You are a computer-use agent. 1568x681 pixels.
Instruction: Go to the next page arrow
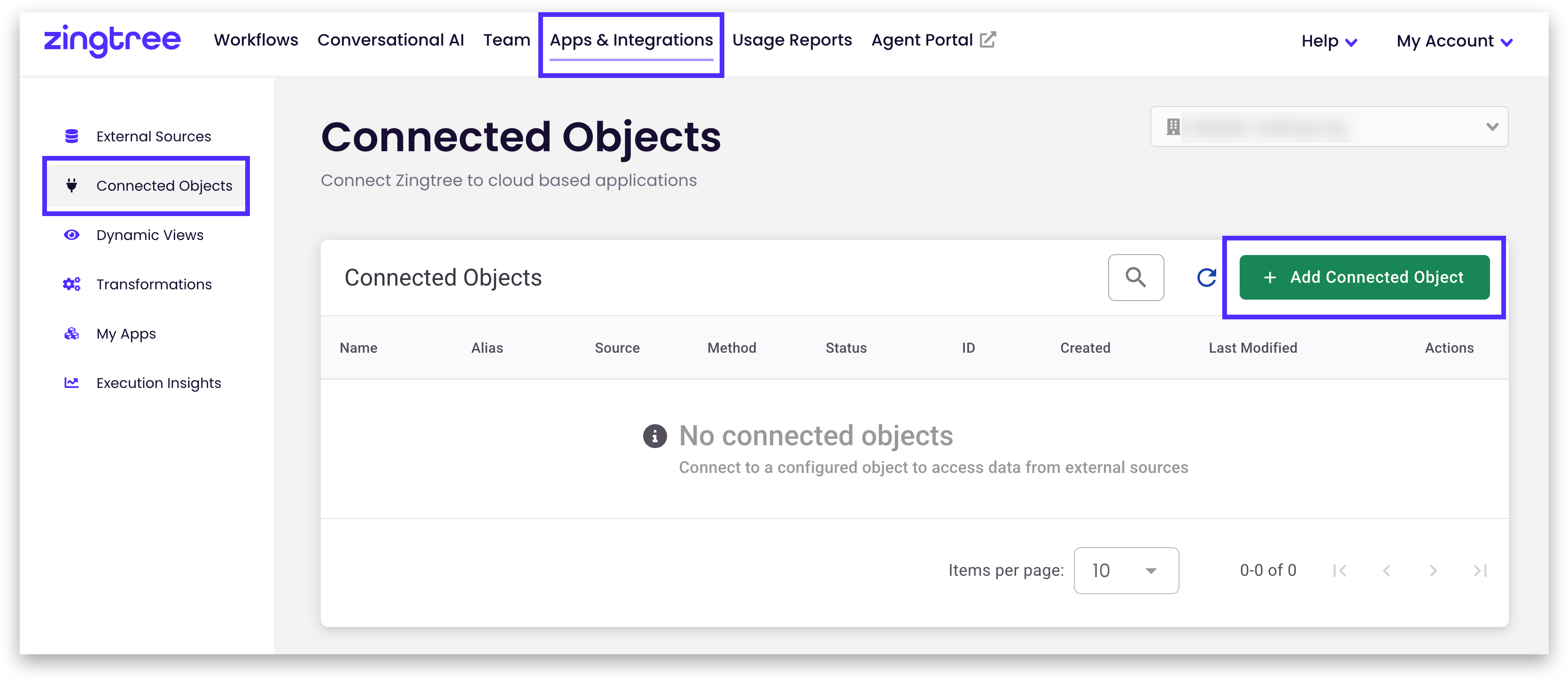coord(1433,570)
